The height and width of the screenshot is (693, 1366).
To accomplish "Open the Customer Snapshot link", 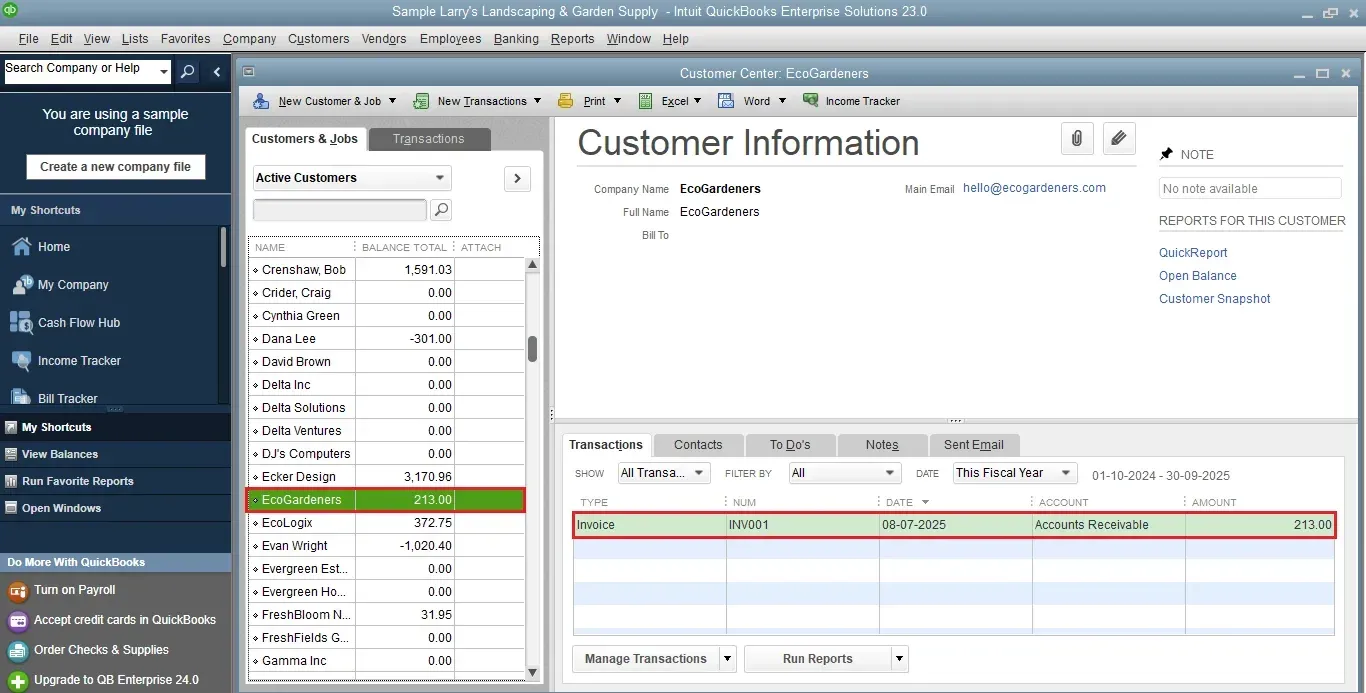I will point(1215,299).
